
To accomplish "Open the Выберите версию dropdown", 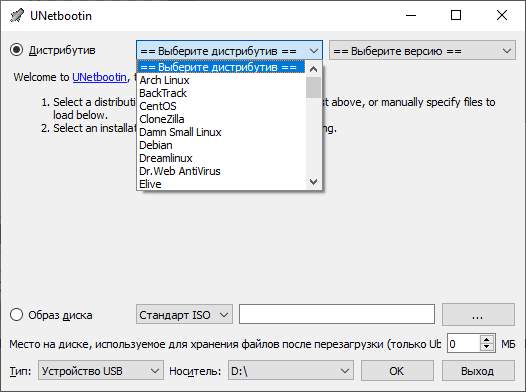I will pyautogui.click(x=422, y=51).
